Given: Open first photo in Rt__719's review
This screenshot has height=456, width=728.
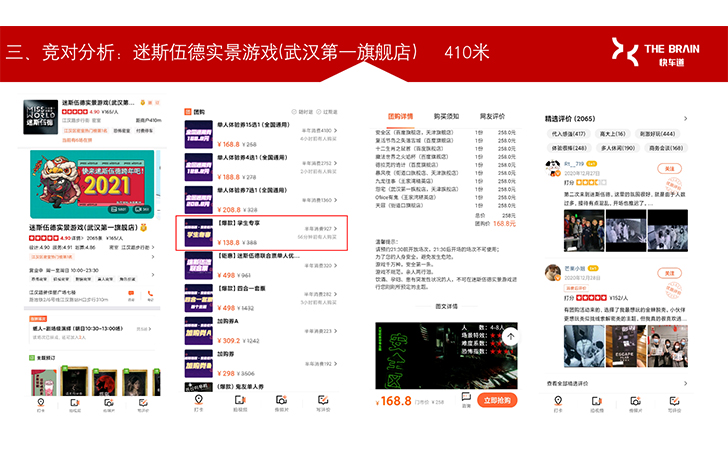Looking at the screenshot, I should [x=584, y=230].
